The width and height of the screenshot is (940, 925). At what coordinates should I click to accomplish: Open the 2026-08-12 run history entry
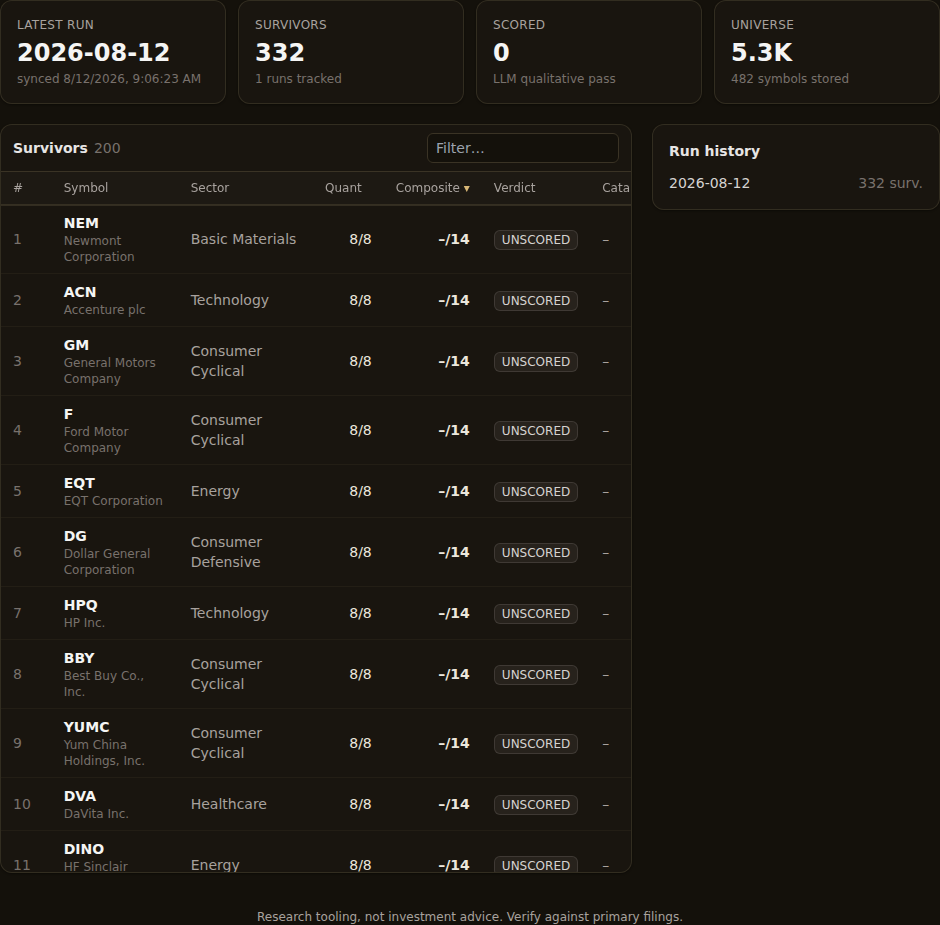[x=796, y=183]
